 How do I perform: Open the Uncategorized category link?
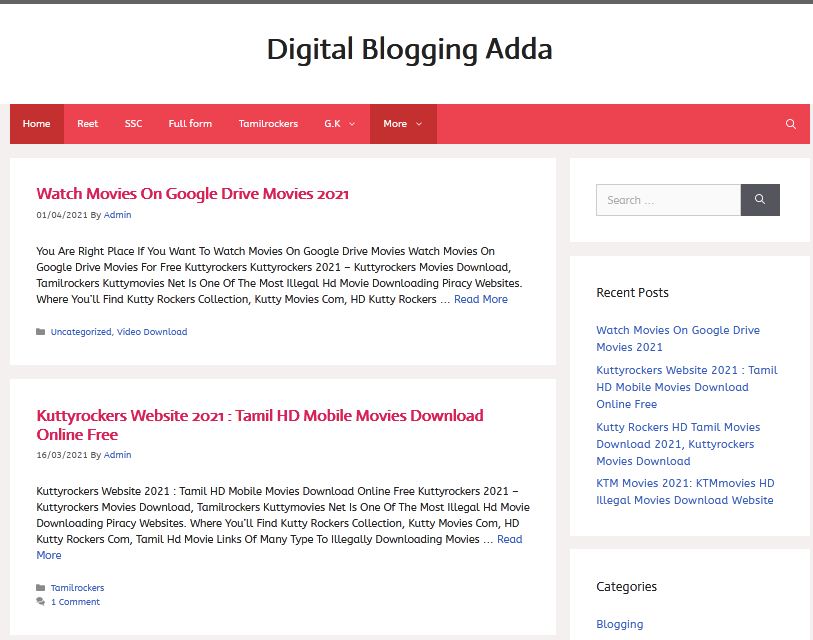tap(81, 332)
